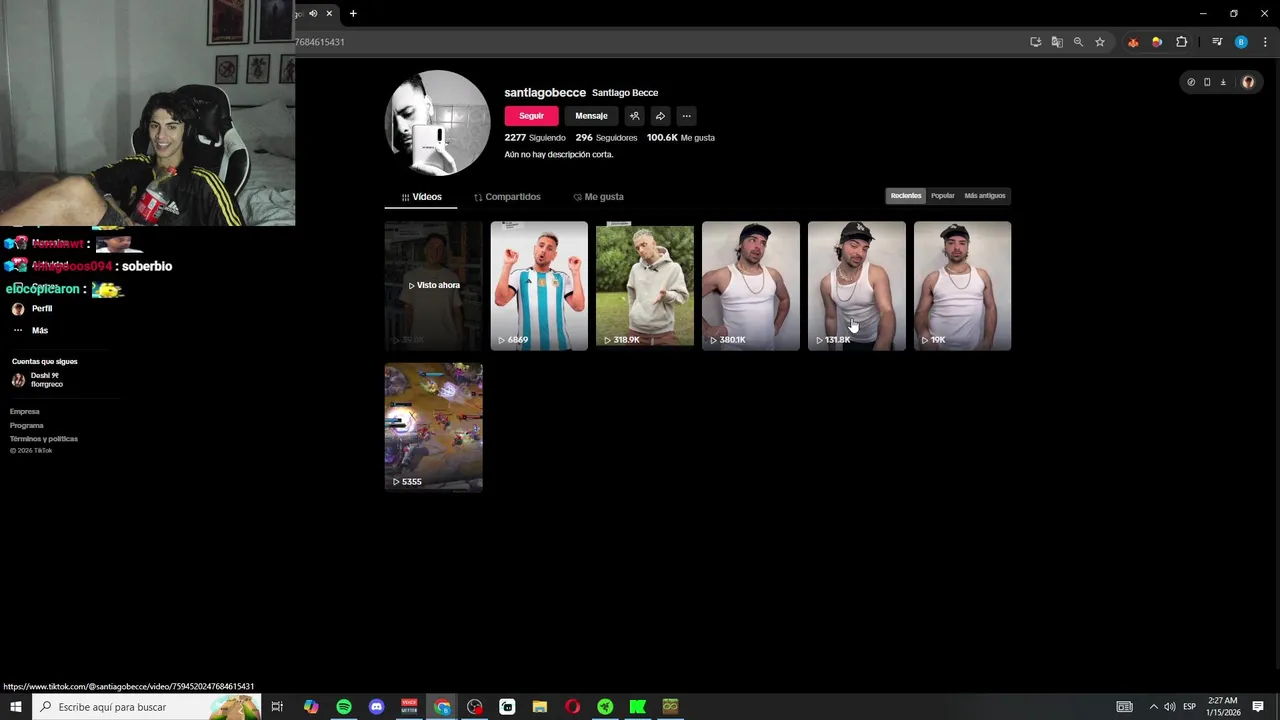Click the add-friend icon beside Mensaje
The width and height of the screenshot is (1280, 720).
634,116
